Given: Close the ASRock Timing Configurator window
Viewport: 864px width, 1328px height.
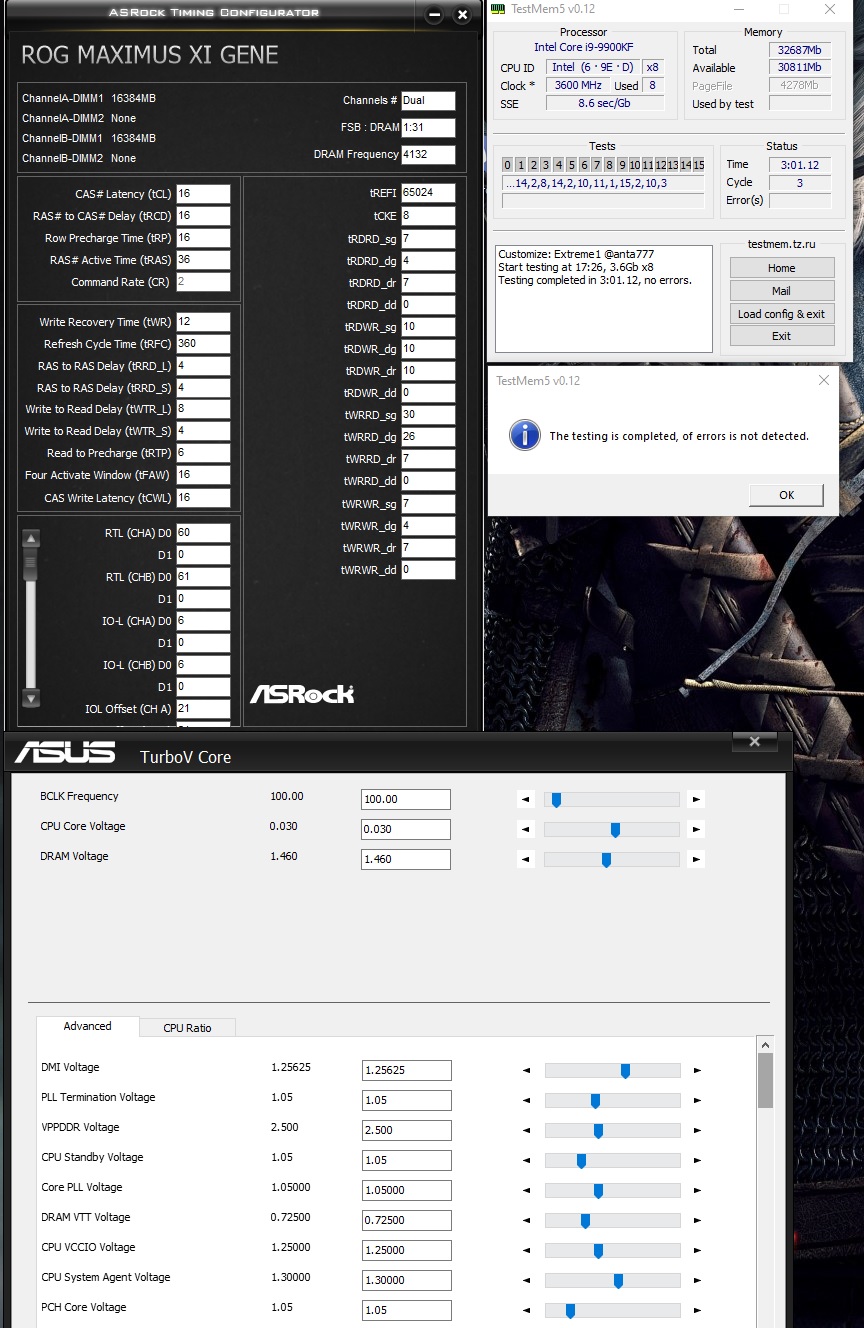Looking at the screenshot, I should [462, 15].
